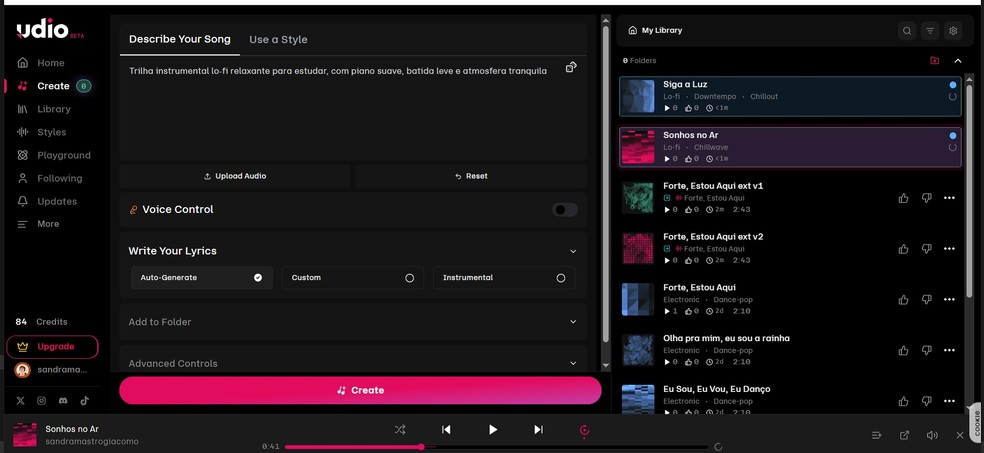Skip to previous track
Image resolution: width=984 pixels, height=453 pixels.
point(446,430)
